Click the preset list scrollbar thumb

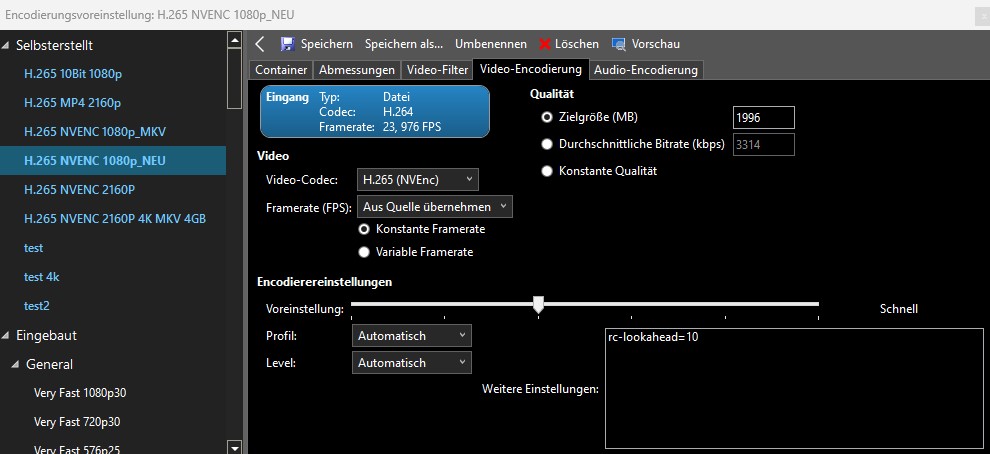coord(234,79)
